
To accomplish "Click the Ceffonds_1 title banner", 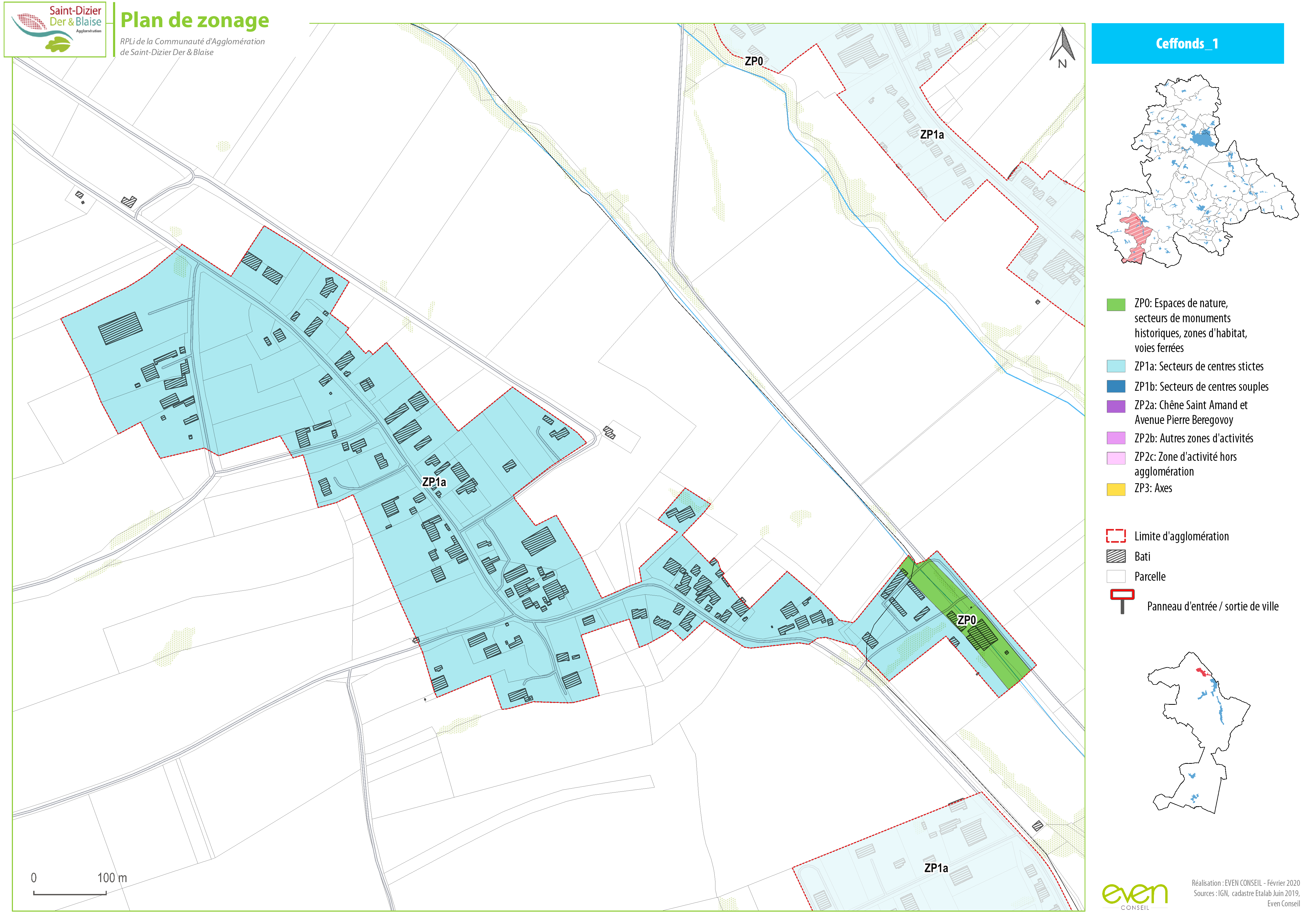I will pos(1187,43).
